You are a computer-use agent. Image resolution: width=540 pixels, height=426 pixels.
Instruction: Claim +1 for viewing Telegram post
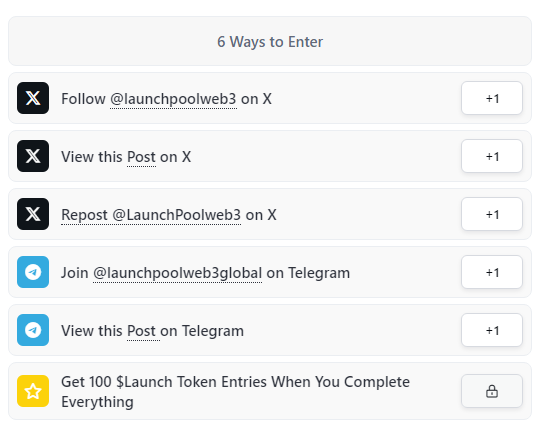click(492, 330)
